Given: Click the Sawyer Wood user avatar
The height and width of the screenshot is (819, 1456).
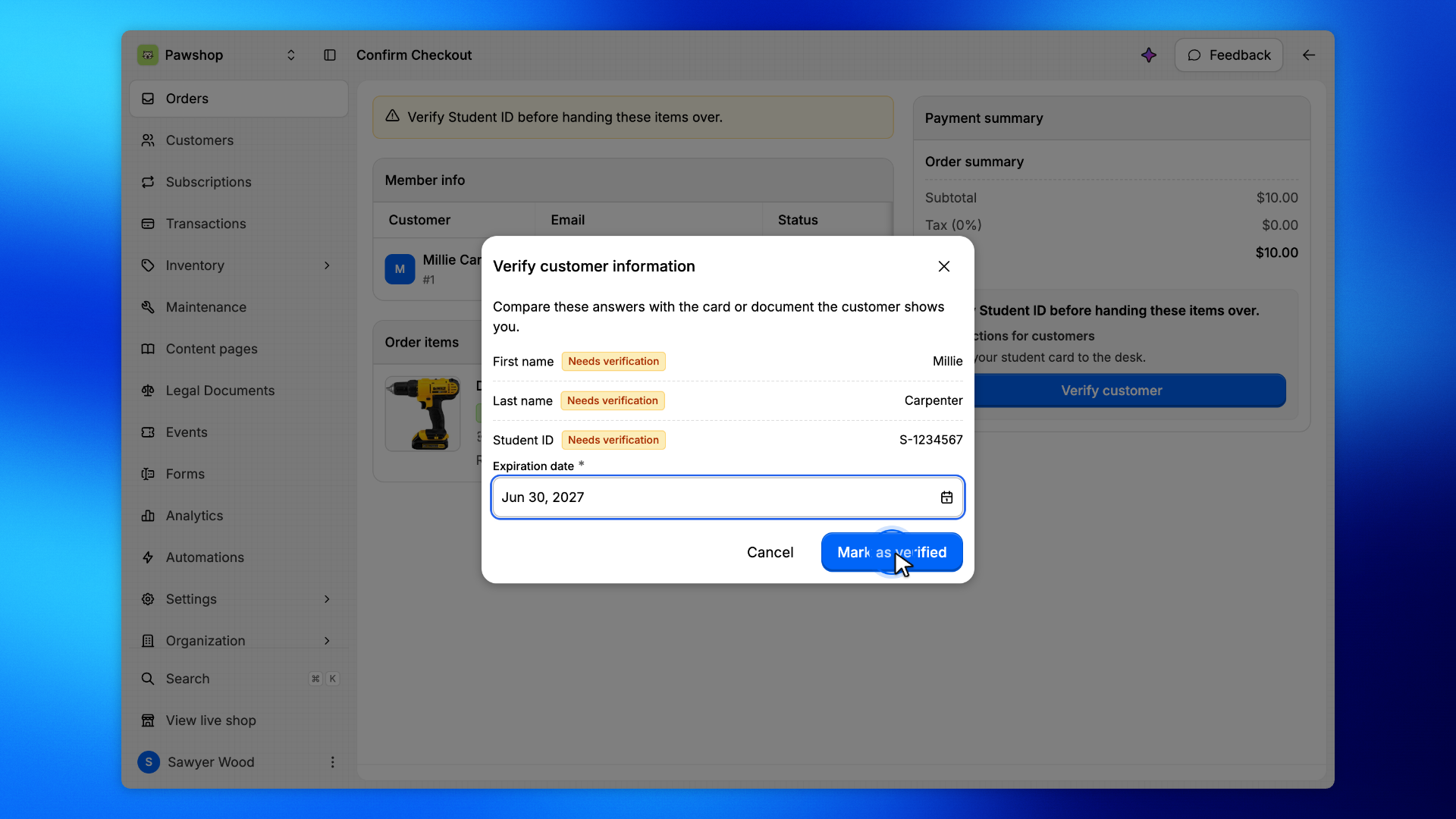Looking at the screenshot, I should pyautogui.click(x=149, y=762).
